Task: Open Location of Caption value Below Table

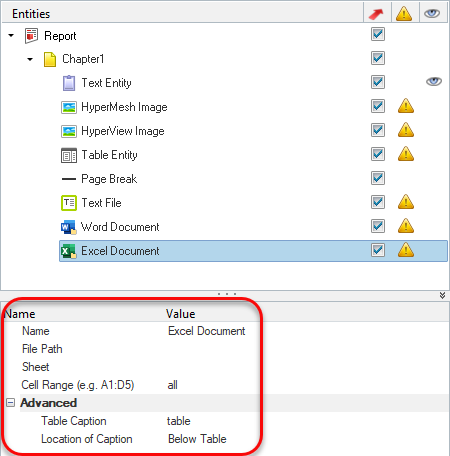Action: point(197,439)
